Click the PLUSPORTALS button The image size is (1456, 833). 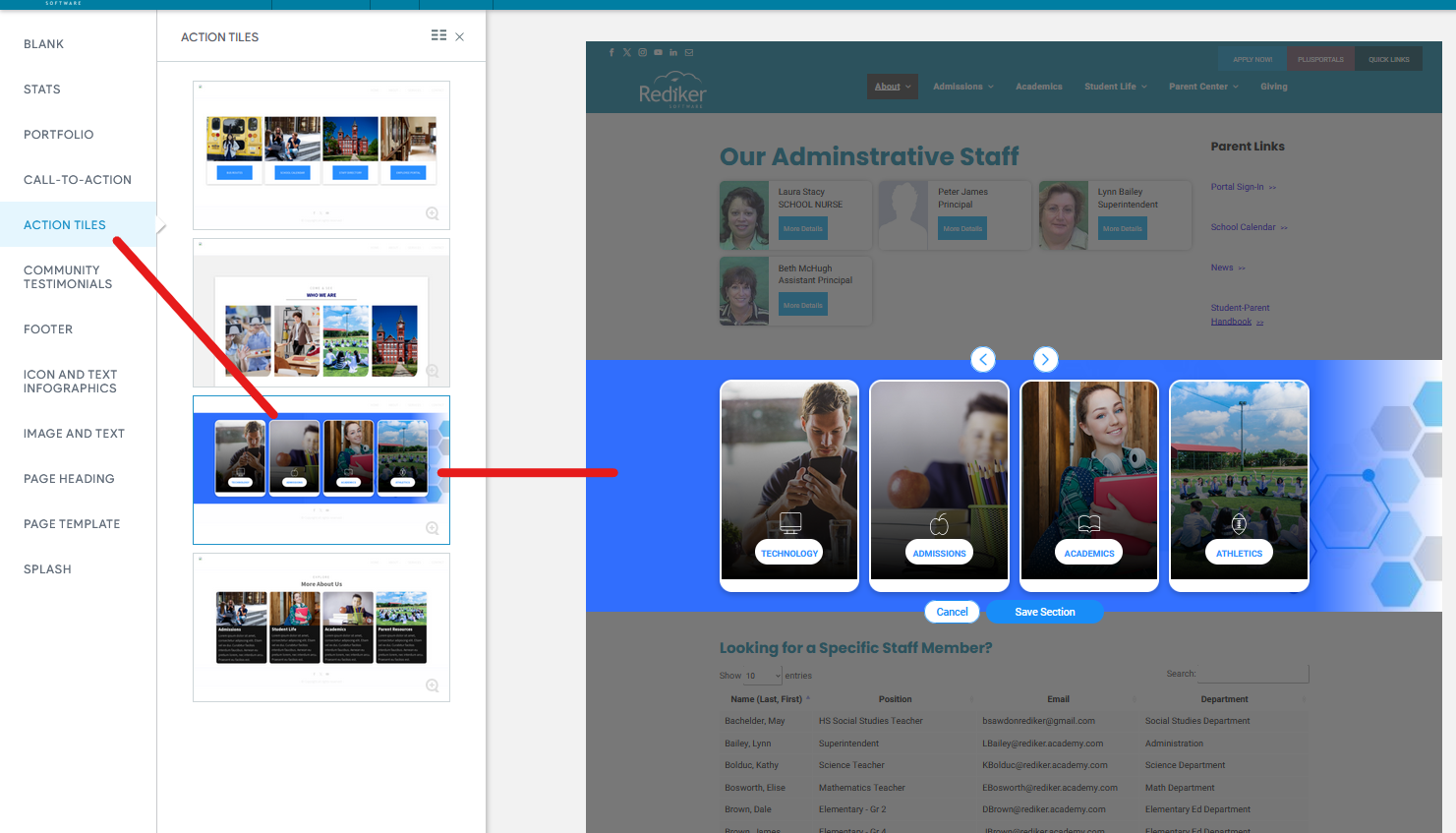1320,59
